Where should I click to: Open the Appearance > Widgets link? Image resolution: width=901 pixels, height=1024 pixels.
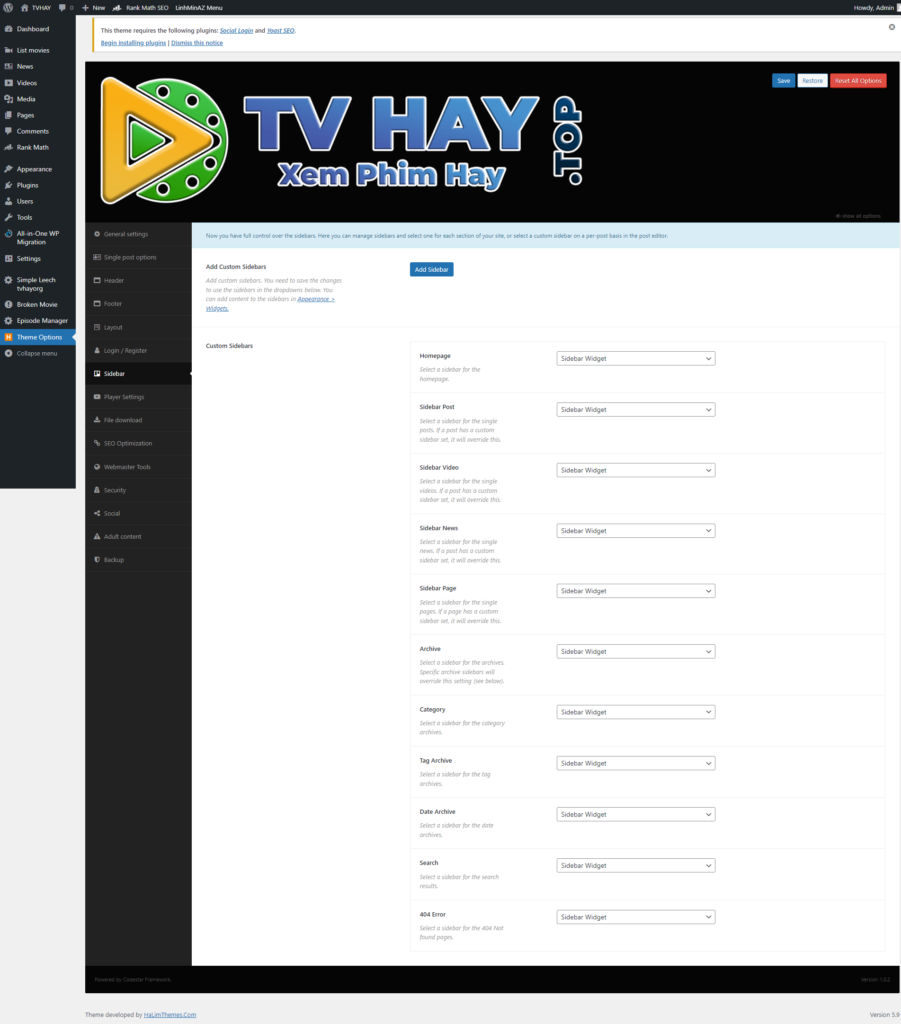[x=316, y=299]
